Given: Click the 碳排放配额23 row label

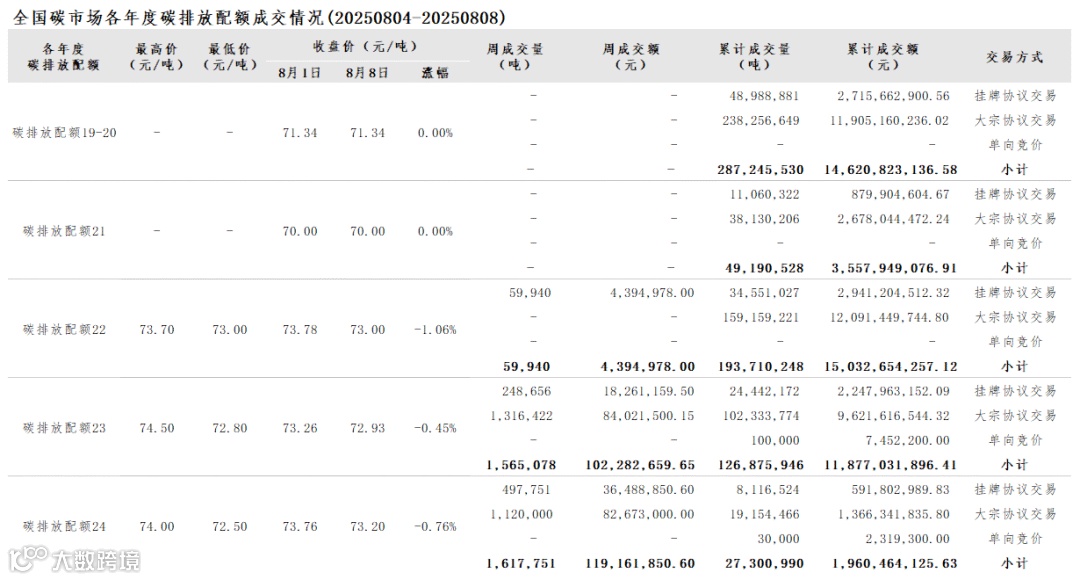Looking at the screenshot, I should coord(65,428).
